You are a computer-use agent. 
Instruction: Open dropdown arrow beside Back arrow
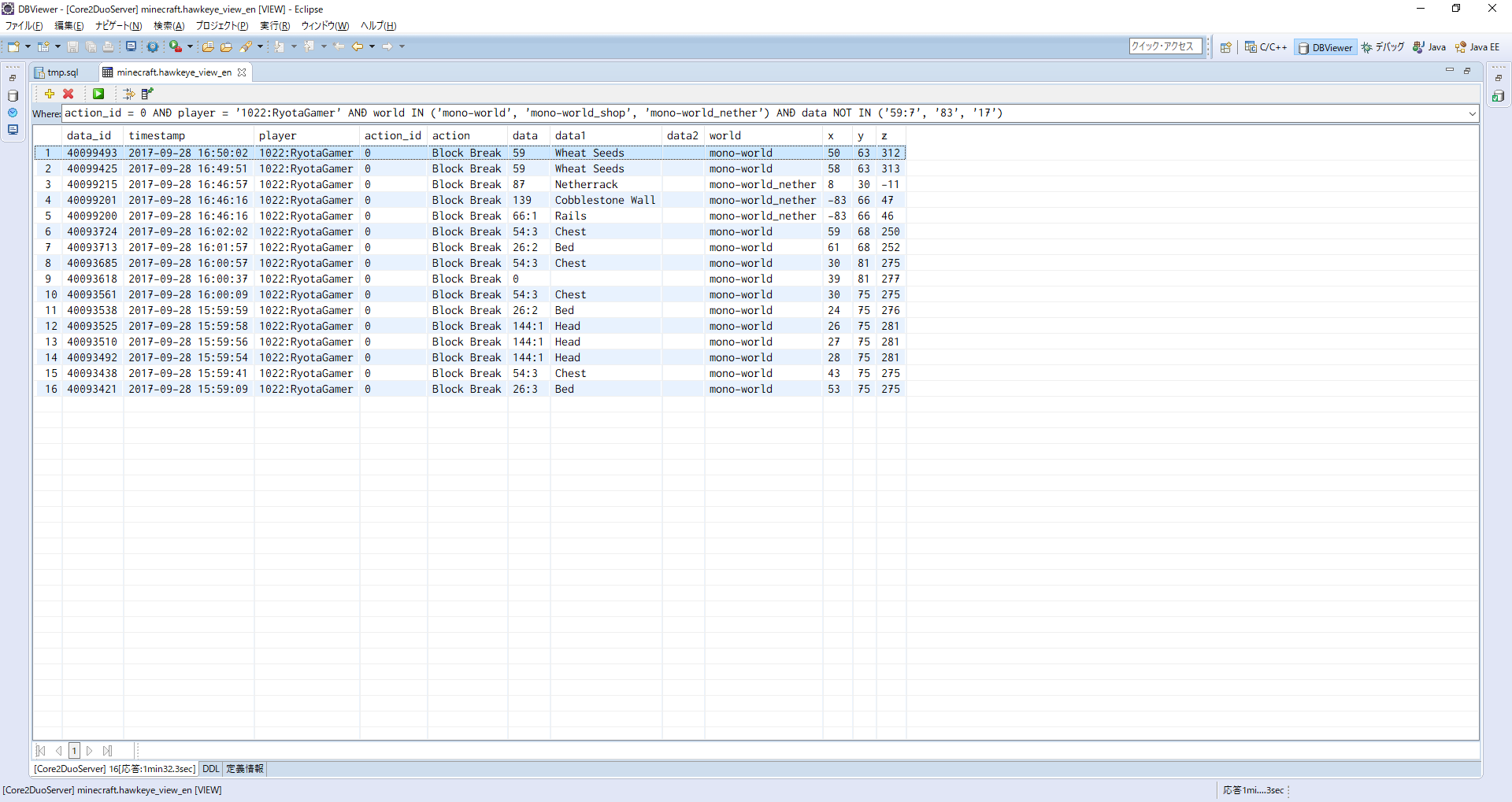[x=372, y=47]
